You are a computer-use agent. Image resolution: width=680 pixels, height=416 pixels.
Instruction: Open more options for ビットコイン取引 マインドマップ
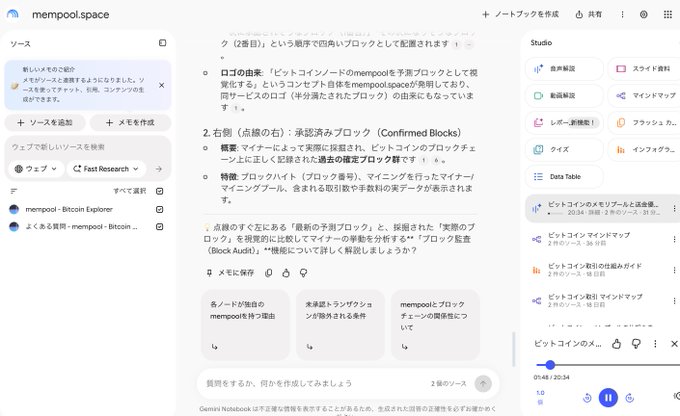674,301
